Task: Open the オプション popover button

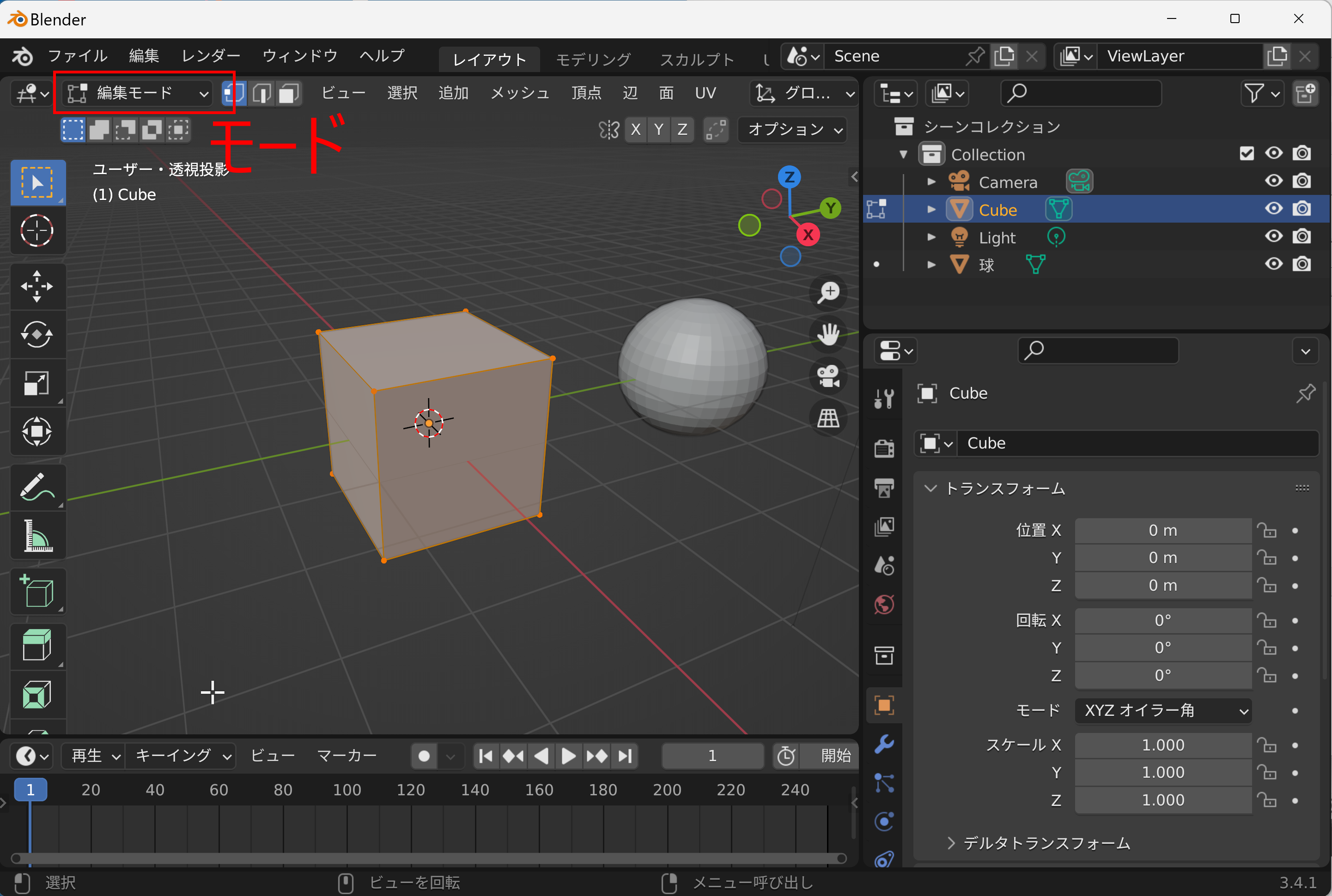Action: [793, 130]
